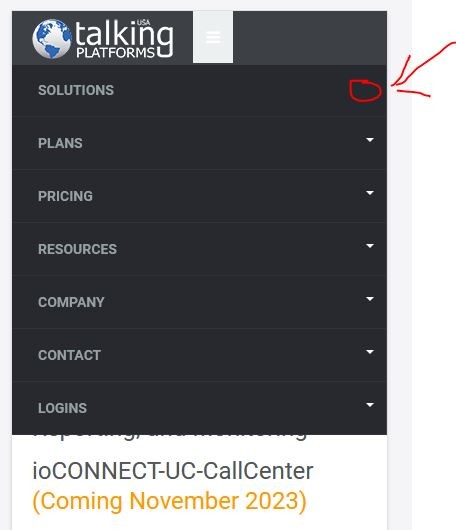Click the Talking Platforms logo text
Image resolution: width=456 pixels, height=530 pixels.
click(124, 39)
